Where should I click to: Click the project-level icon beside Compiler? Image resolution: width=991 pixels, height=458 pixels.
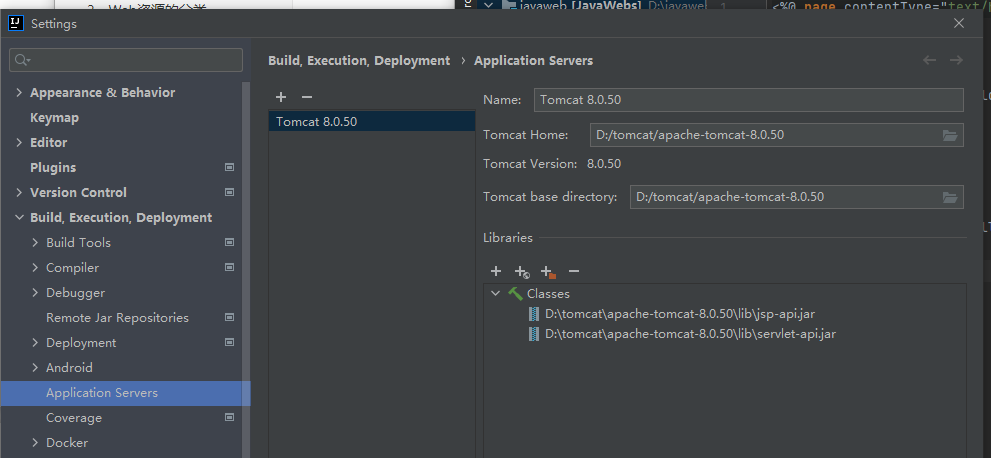(229, 267)
